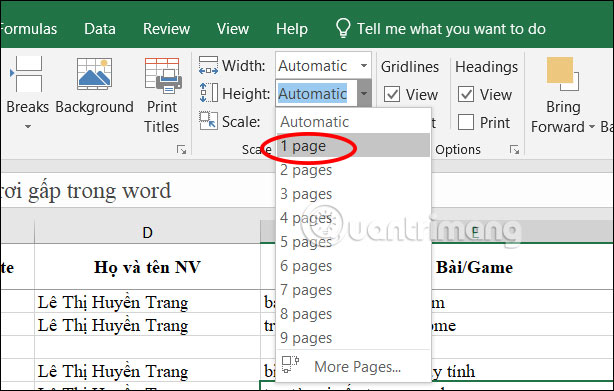Choose 7 pages height option
Viewport: 614px width, 391px height.
353,290
